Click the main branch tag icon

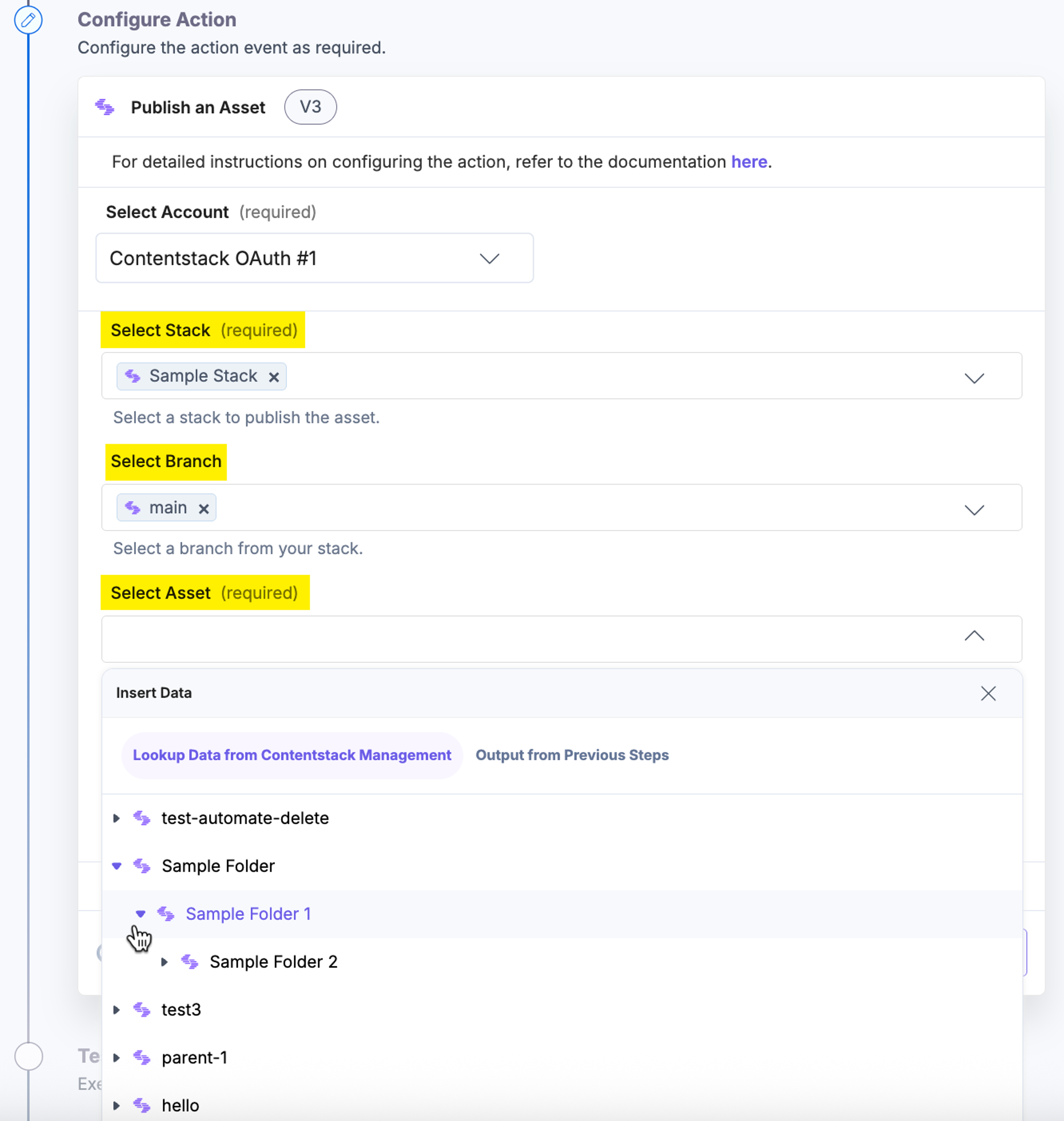pos(133,507)
